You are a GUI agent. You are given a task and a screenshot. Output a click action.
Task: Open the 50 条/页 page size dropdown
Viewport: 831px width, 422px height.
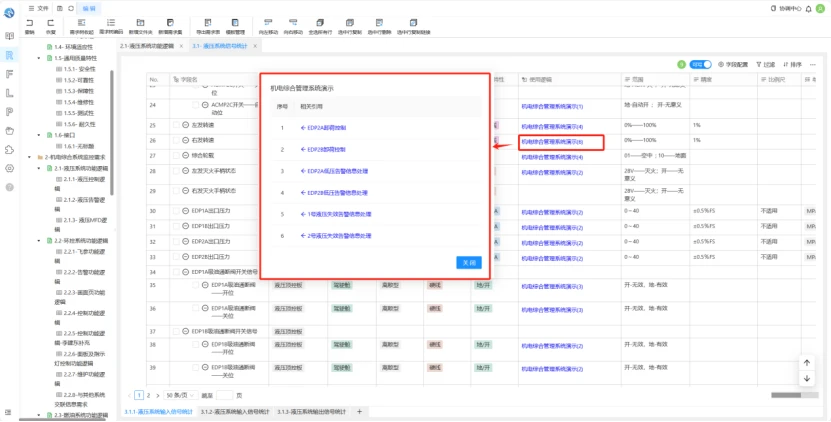pos(181,395)
